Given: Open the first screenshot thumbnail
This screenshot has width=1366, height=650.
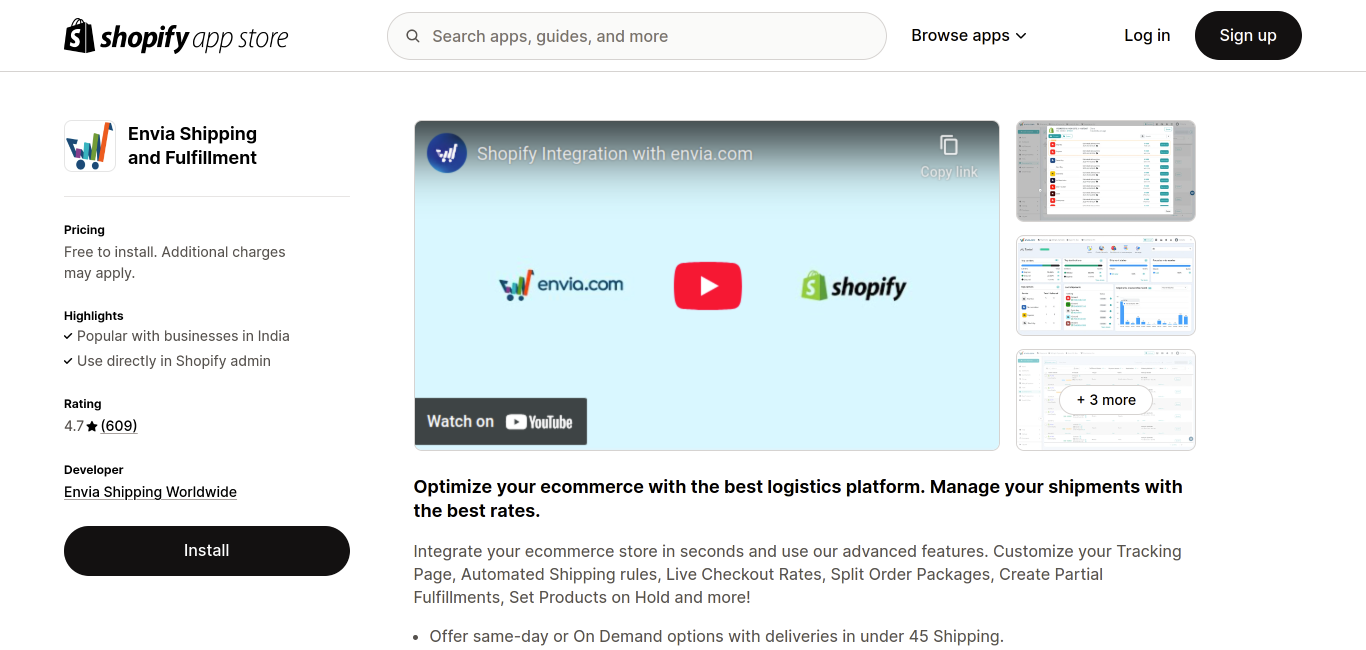Looking at the screenshot, I should [1105, 171].
